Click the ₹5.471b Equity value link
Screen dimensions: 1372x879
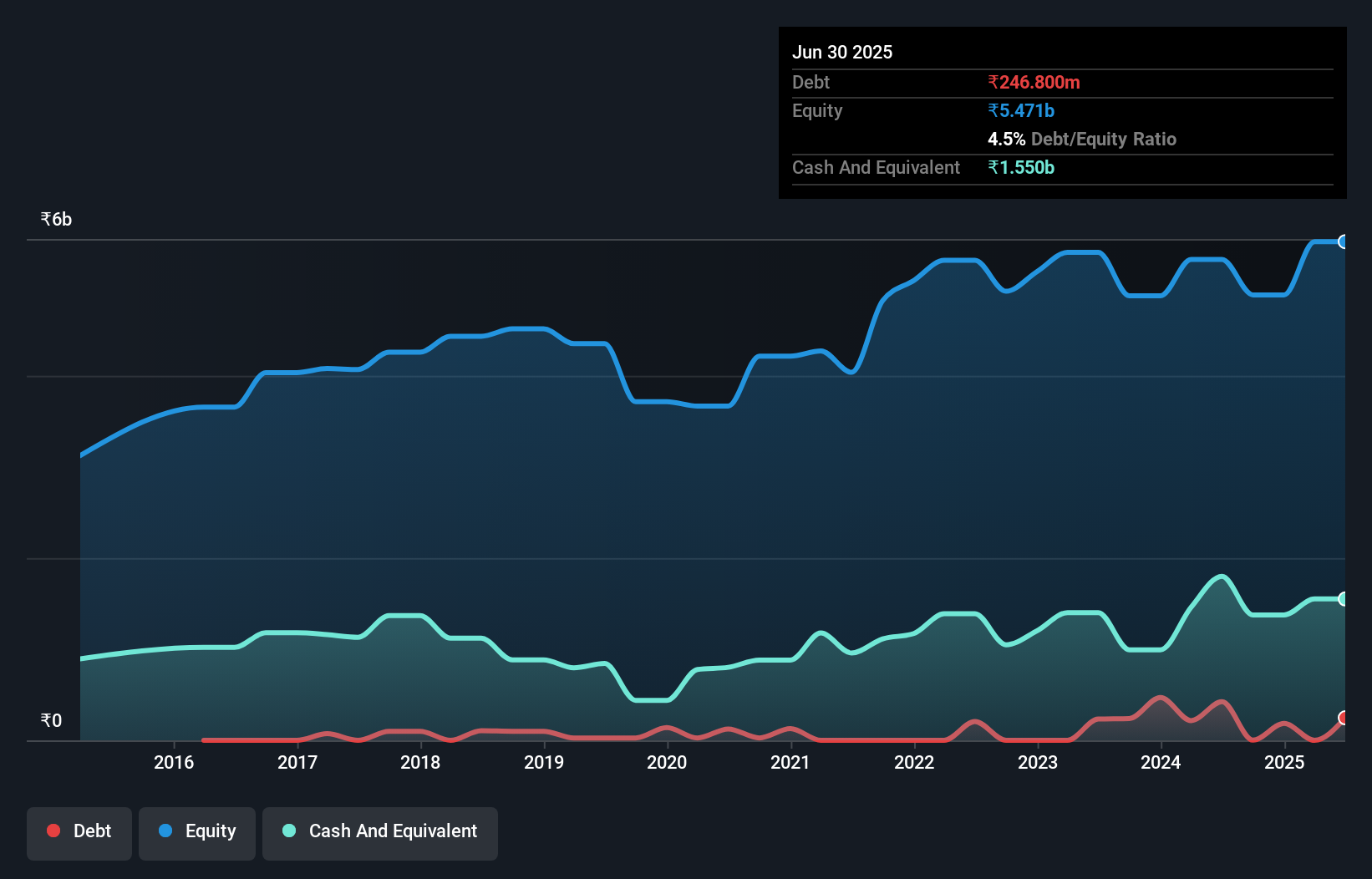[1020, 110]
